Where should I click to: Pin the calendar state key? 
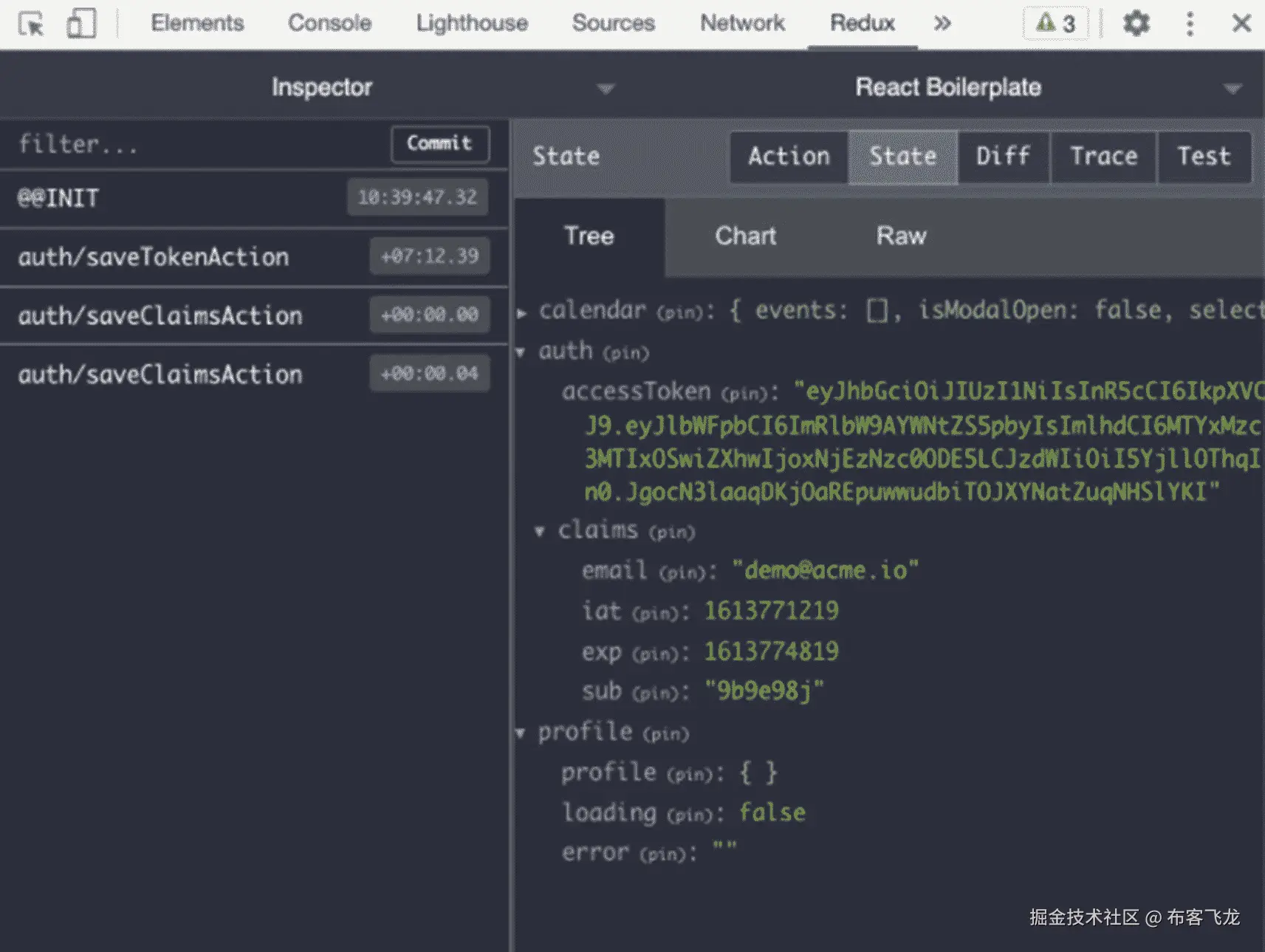679,313
